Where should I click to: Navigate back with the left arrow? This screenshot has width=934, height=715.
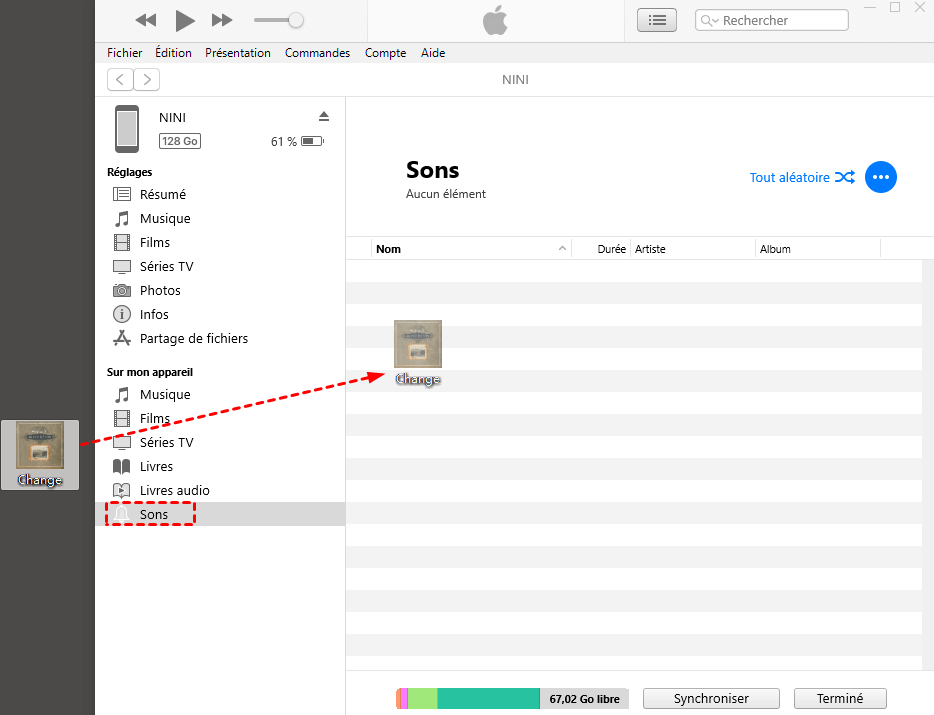click(x=120, y=80)
